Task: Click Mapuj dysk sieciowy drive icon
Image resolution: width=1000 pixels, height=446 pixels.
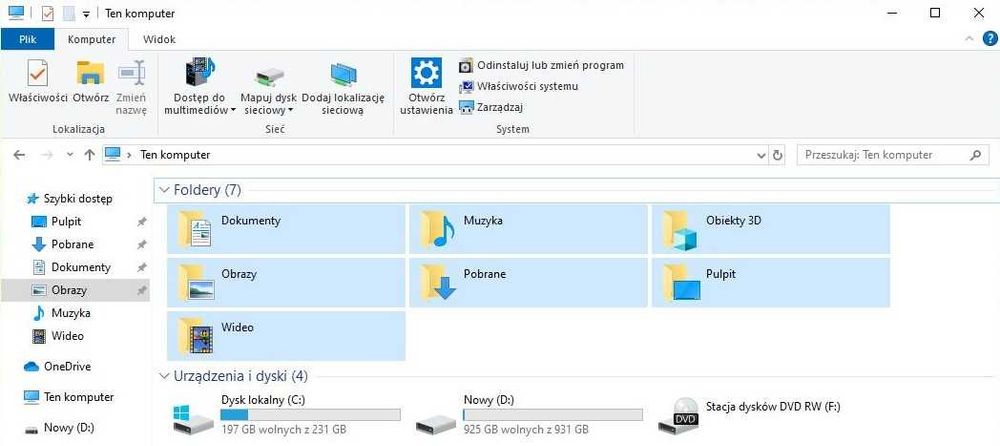Action: (x=268, y=75)
